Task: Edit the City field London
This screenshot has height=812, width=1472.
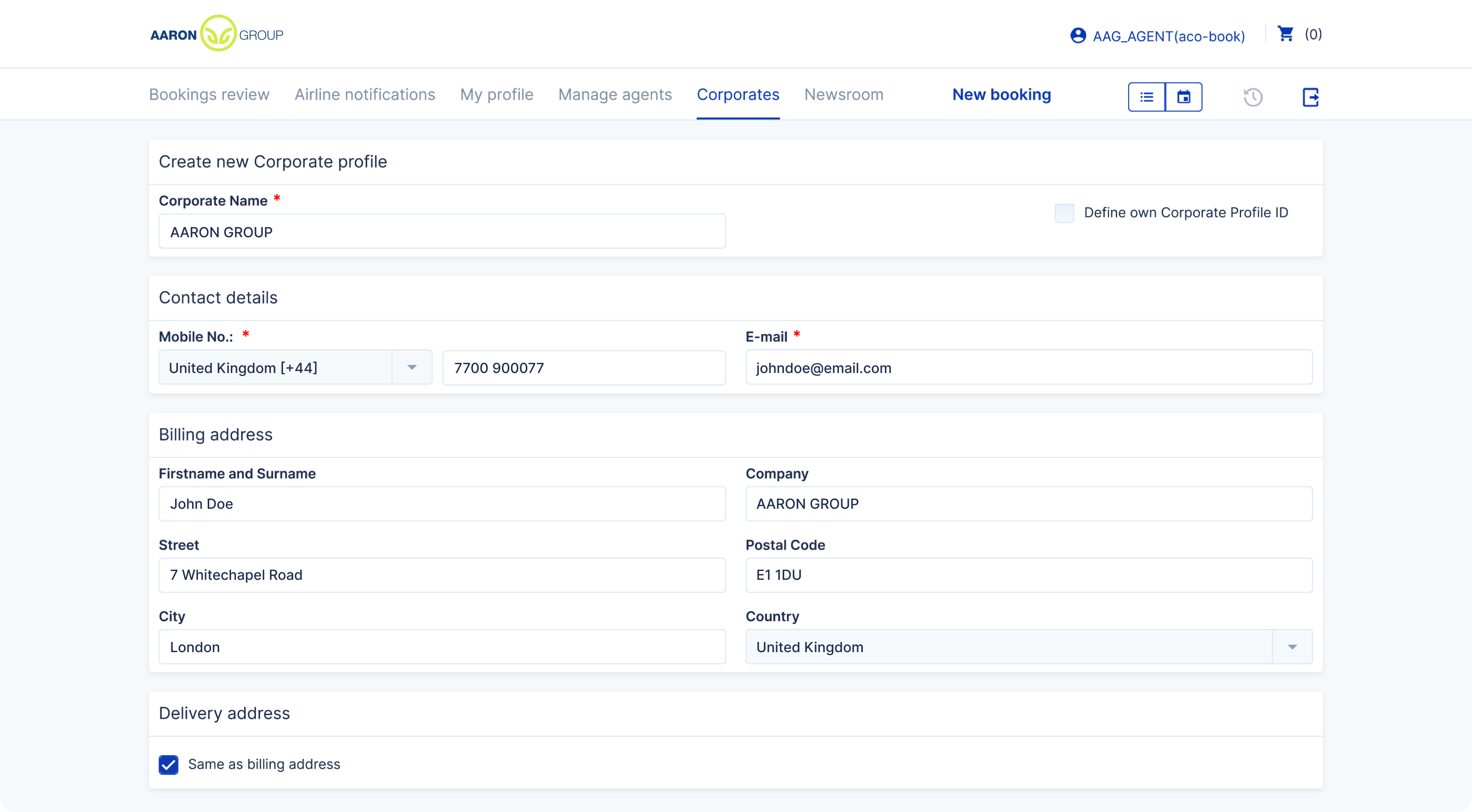Action: click(442, 647)
